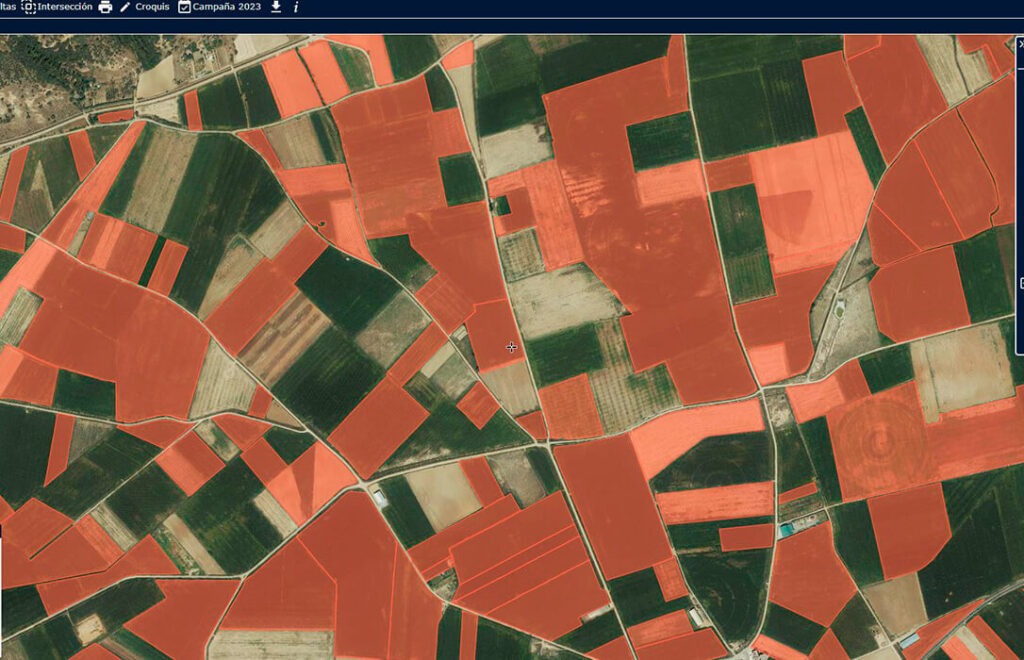The height and width of the screenshot is (660, 1024).
Task: Toggle the small box on right panel edge
Action: click(x=1020, y=284)
